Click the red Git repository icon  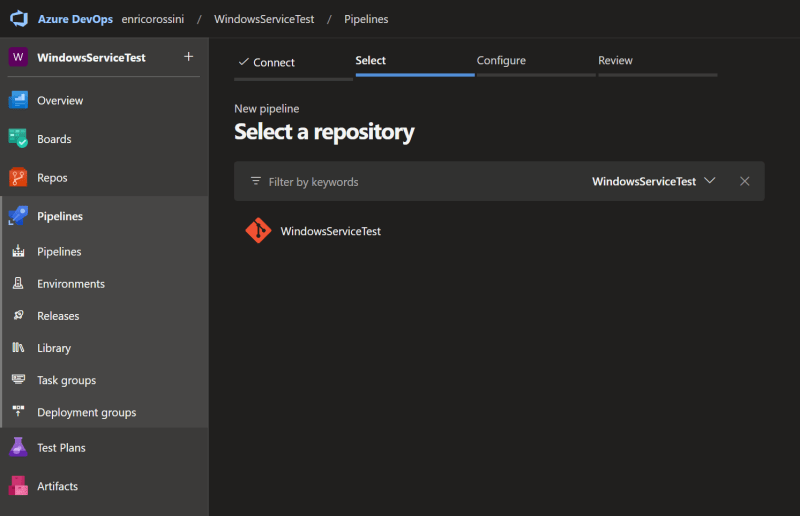pyautogui.click(x=258, y=230)
